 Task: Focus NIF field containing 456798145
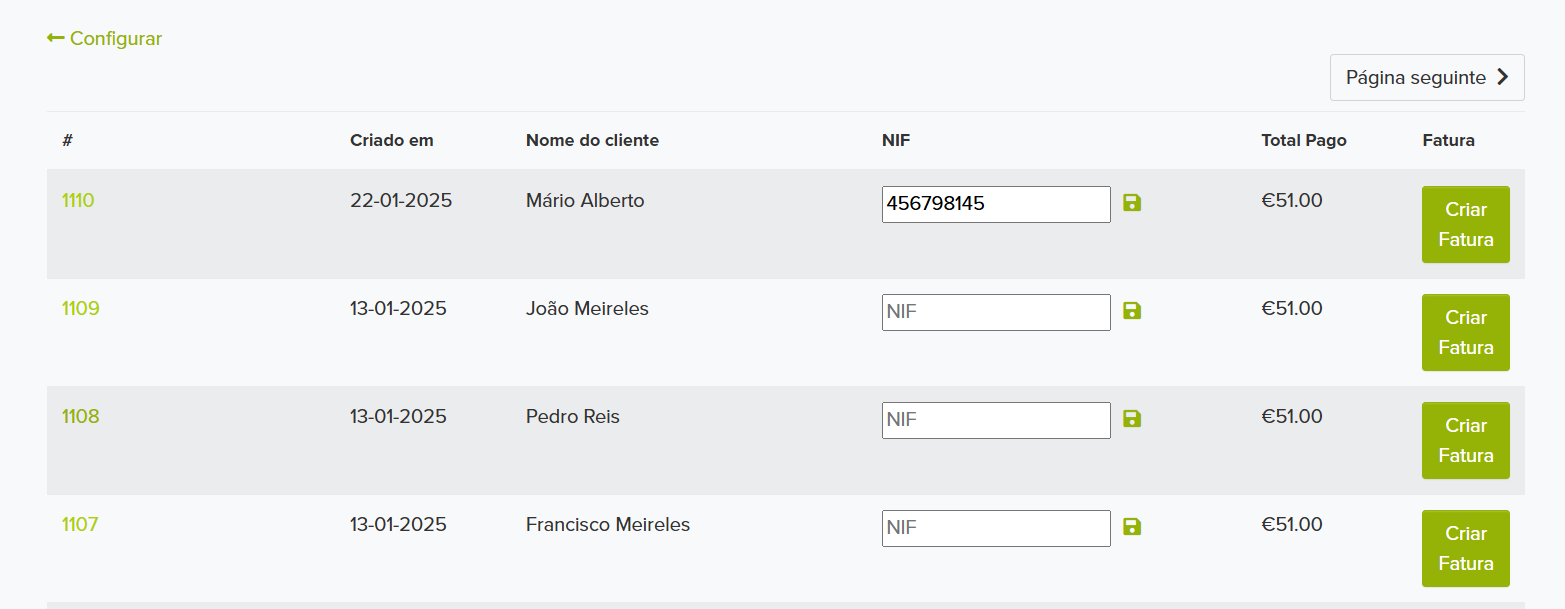[996, 204]
